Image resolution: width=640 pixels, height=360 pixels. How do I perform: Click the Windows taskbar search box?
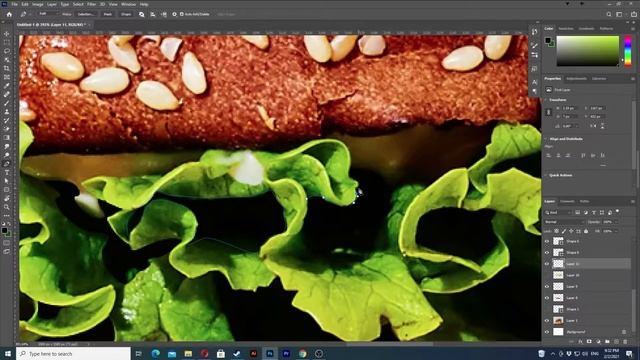click(x=73, y=353)
